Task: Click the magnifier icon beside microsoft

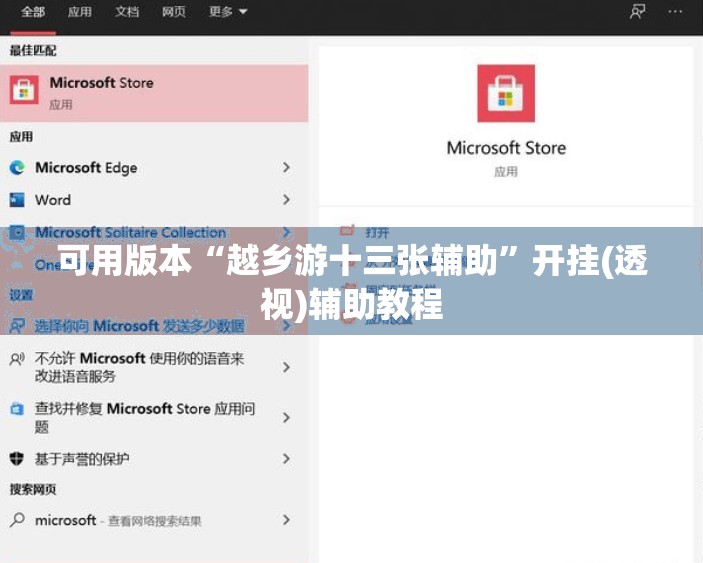Action: (17, 520)
